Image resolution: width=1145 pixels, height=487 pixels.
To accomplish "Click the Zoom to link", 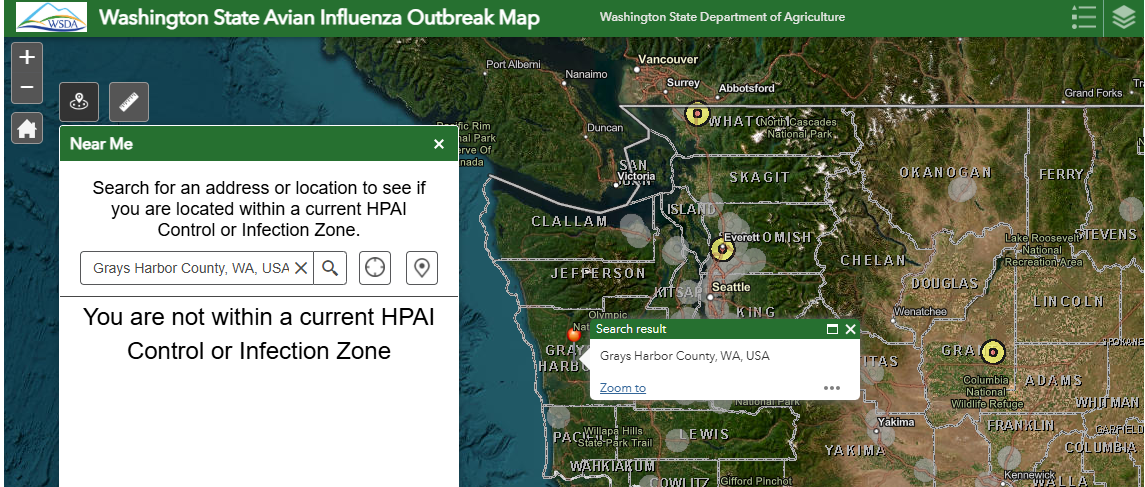I will [623, 388].
